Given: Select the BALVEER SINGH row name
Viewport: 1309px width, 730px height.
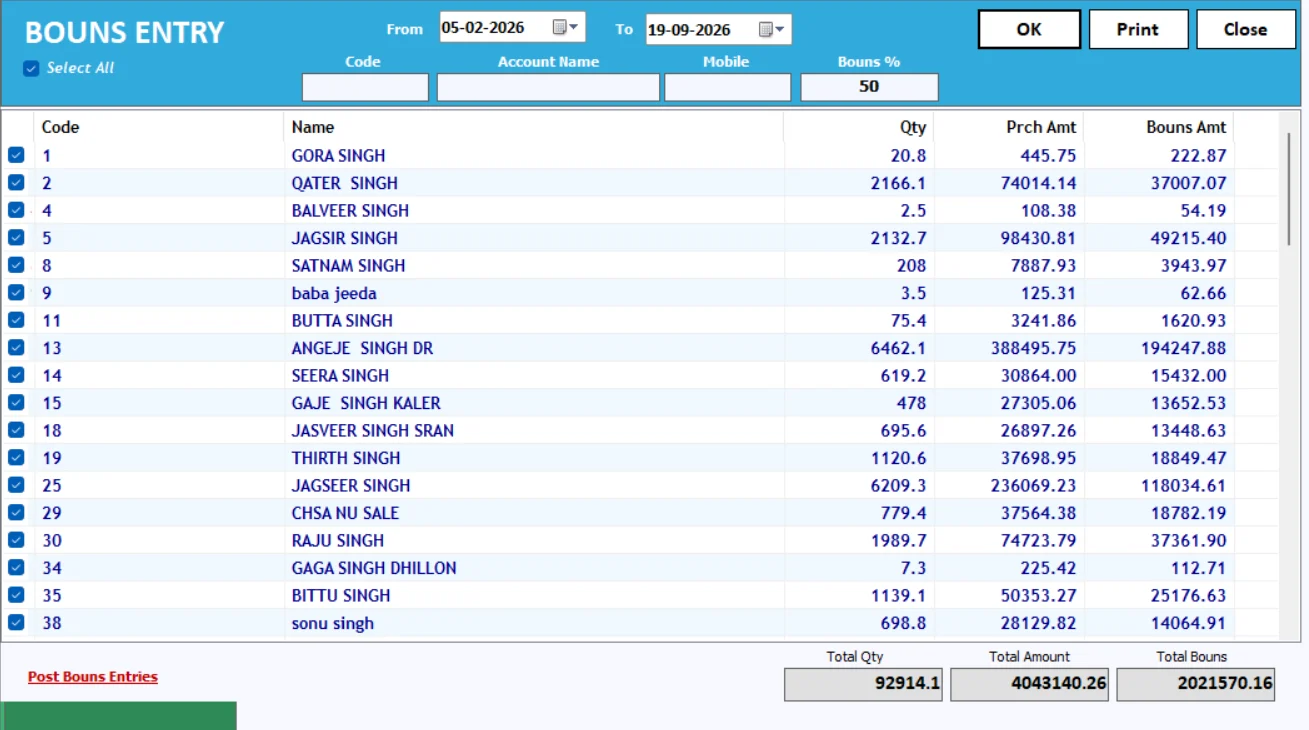Looking at the screenshot, I should [x=350, y=211].
